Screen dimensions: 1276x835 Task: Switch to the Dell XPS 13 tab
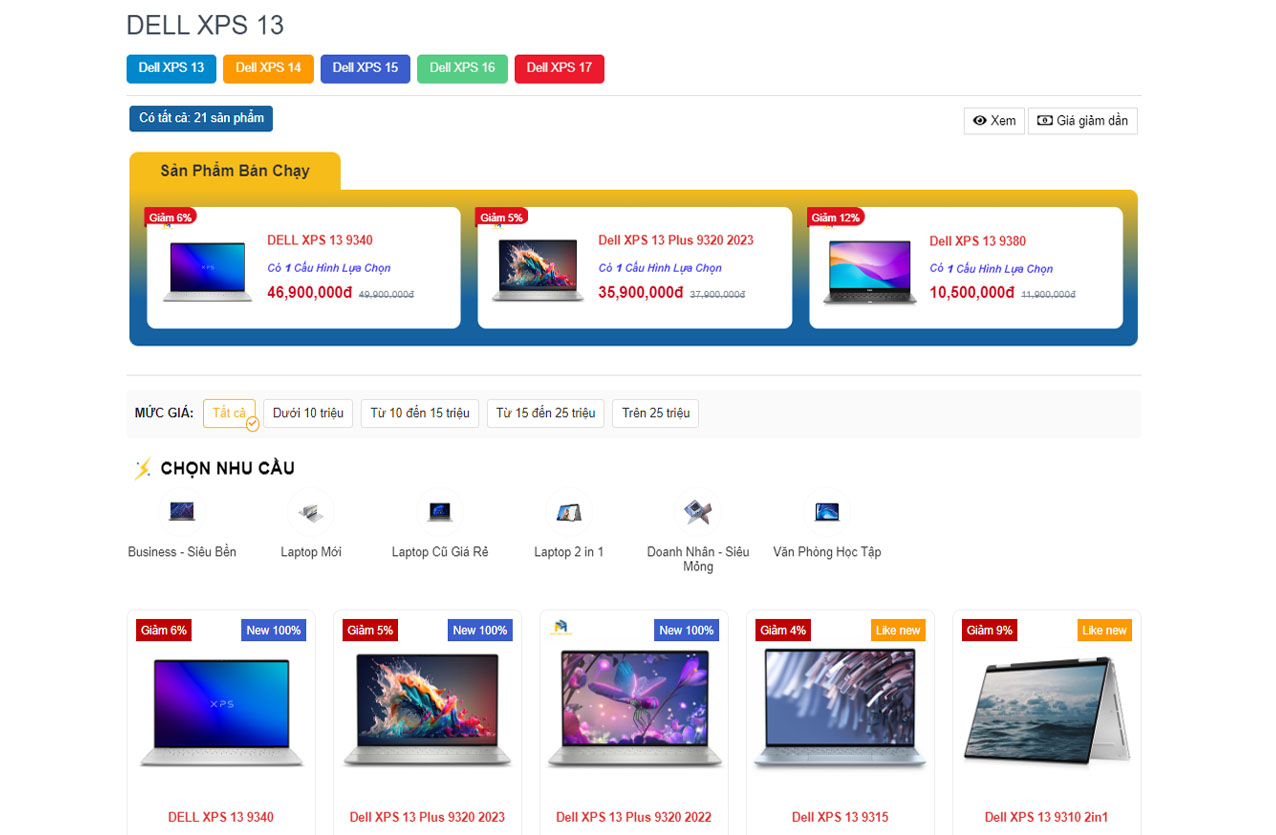[171, 68]
